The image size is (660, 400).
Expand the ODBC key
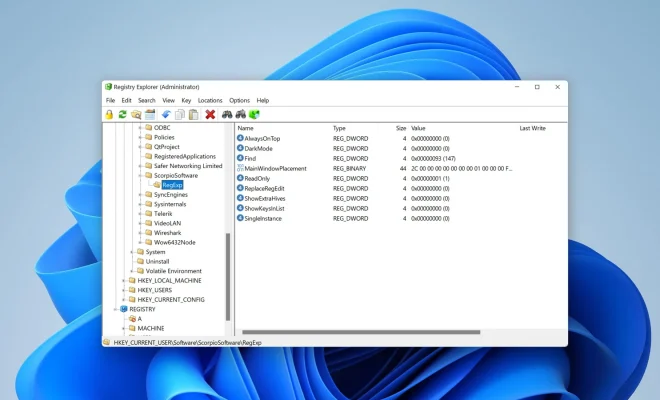pos(140,128)
